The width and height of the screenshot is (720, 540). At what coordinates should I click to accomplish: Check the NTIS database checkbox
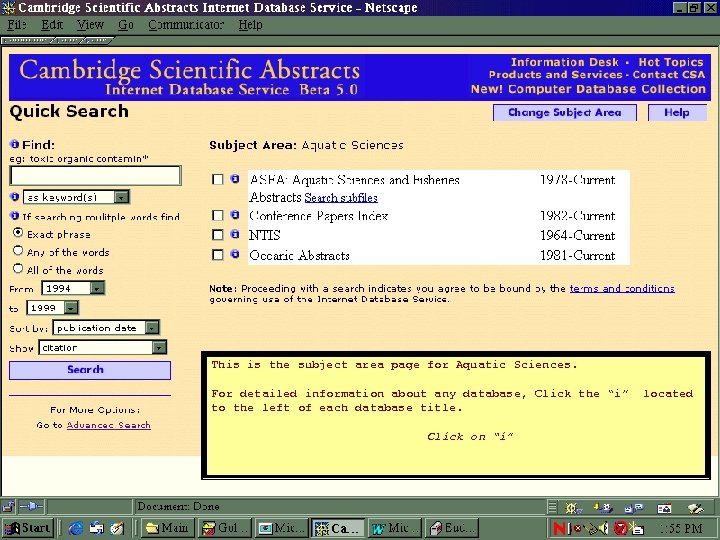click(218, 235)
